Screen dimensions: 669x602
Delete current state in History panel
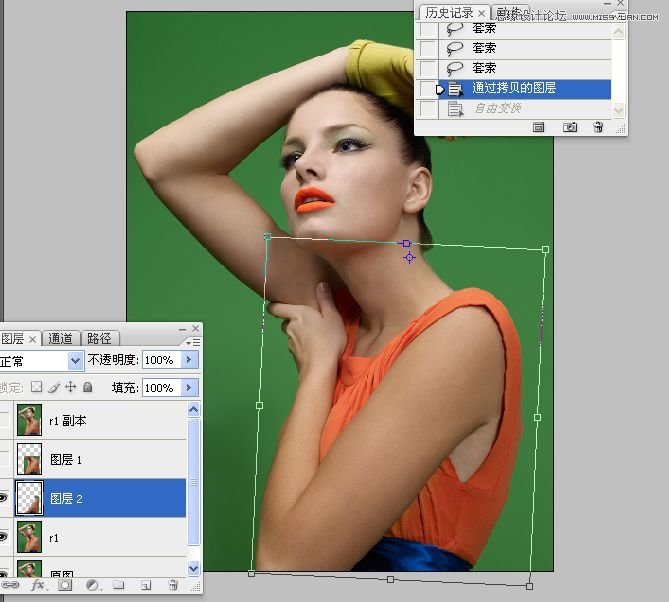coord(598,127)
